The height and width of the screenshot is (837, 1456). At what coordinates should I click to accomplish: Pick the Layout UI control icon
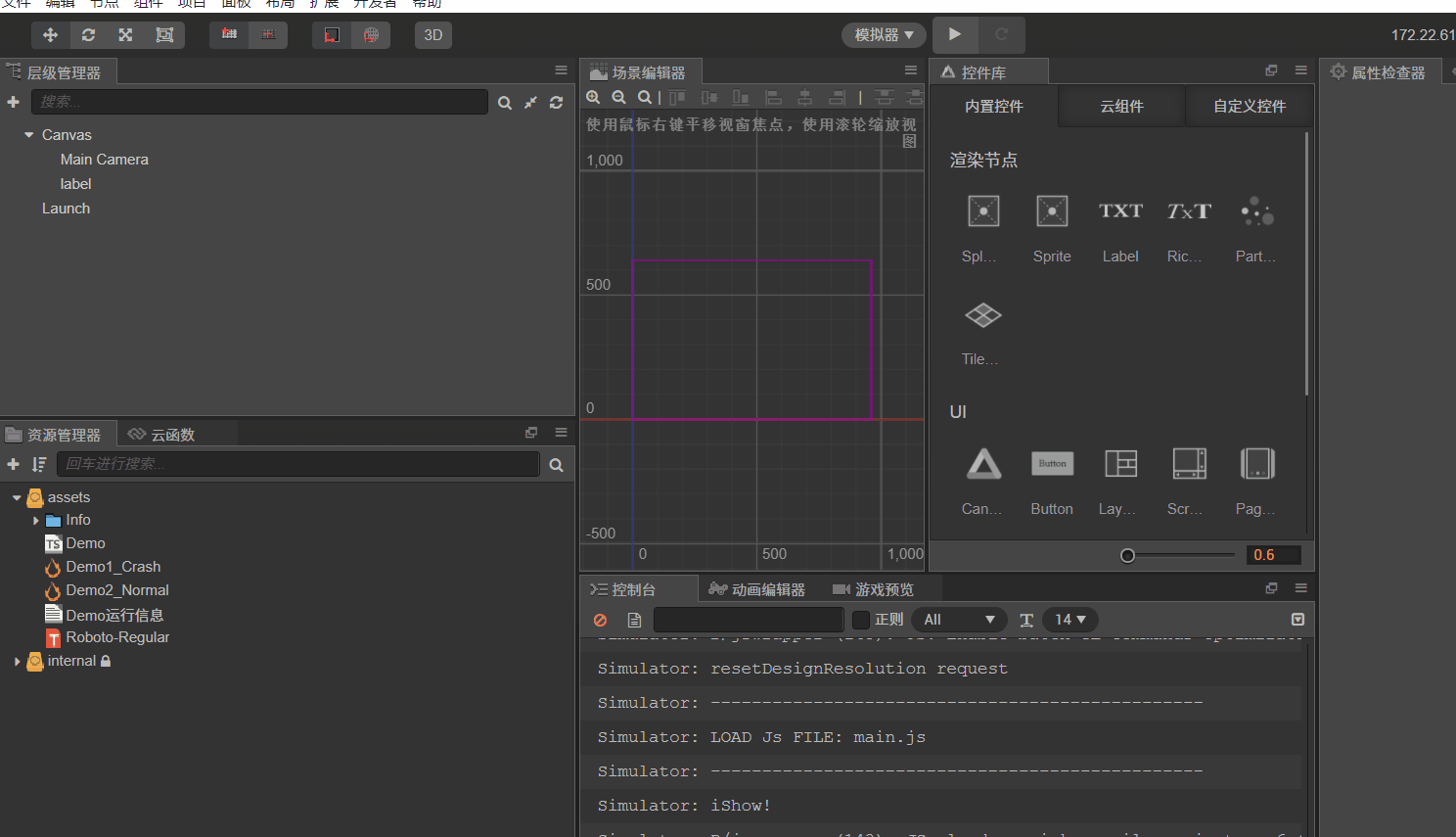(x=1120, y=464)
